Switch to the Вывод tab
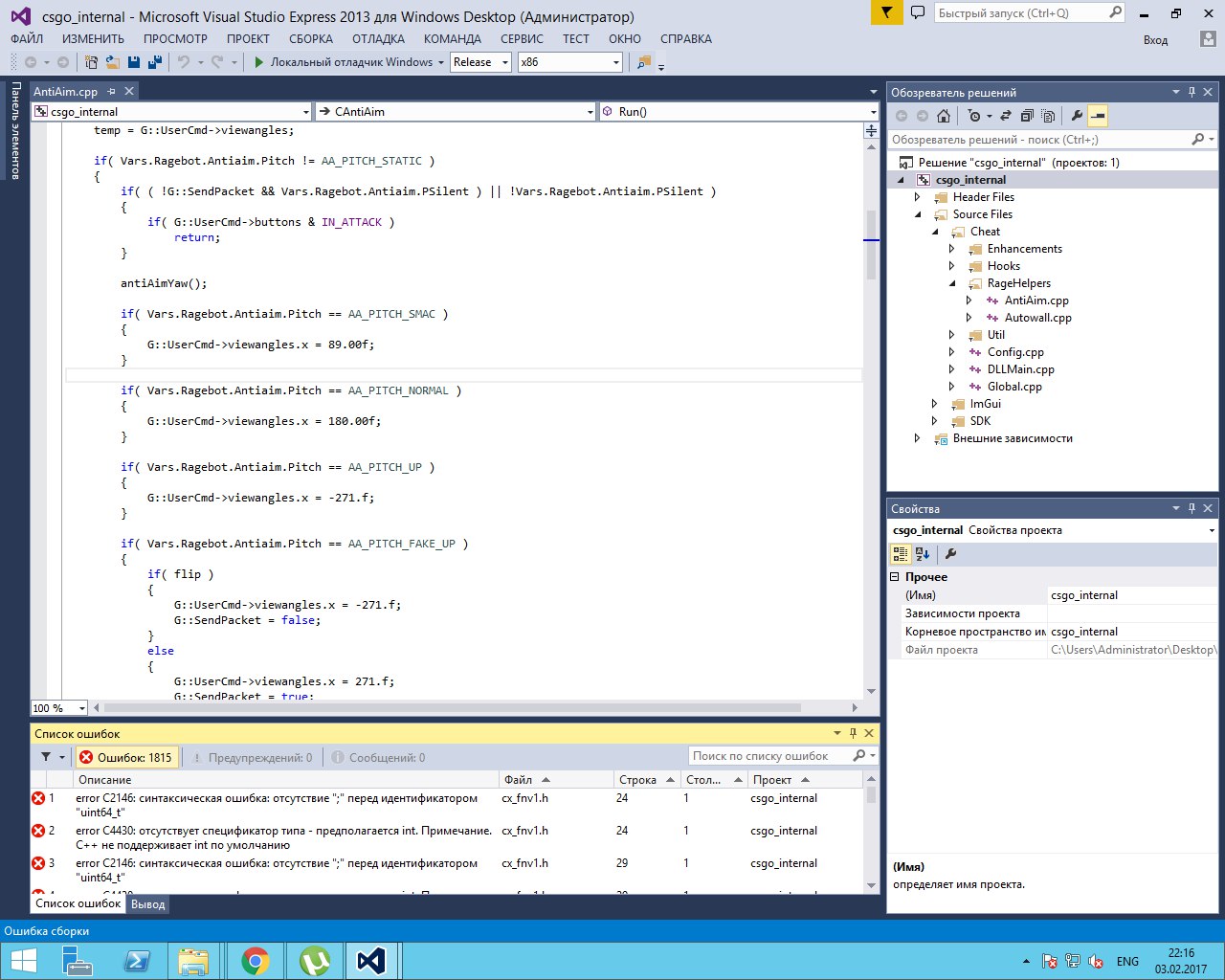This screenshot has height=980, width=1225. click(x=148, y=904)
